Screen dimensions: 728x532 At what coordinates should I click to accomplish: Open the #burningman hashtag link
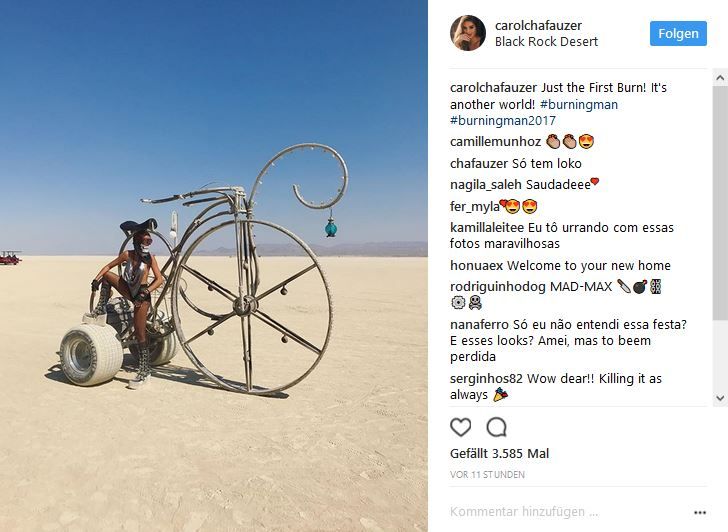(578, 104)
